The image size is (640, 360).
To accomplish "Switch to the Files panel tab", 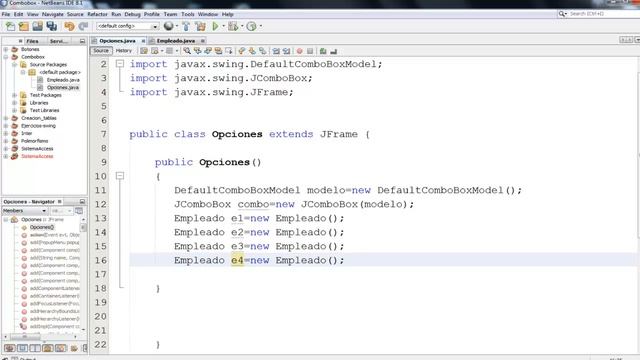I will pos(32,41).
